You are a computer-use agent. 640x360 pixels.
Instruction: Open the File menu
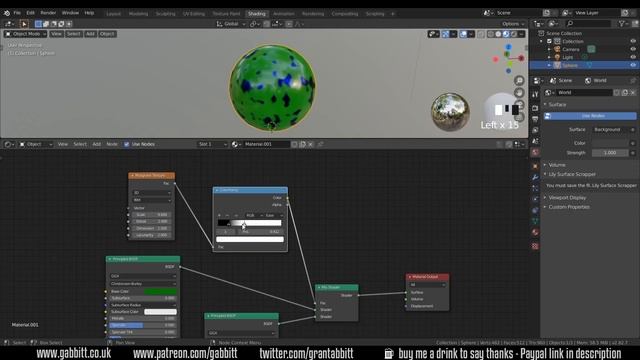(x=17, y=13)
